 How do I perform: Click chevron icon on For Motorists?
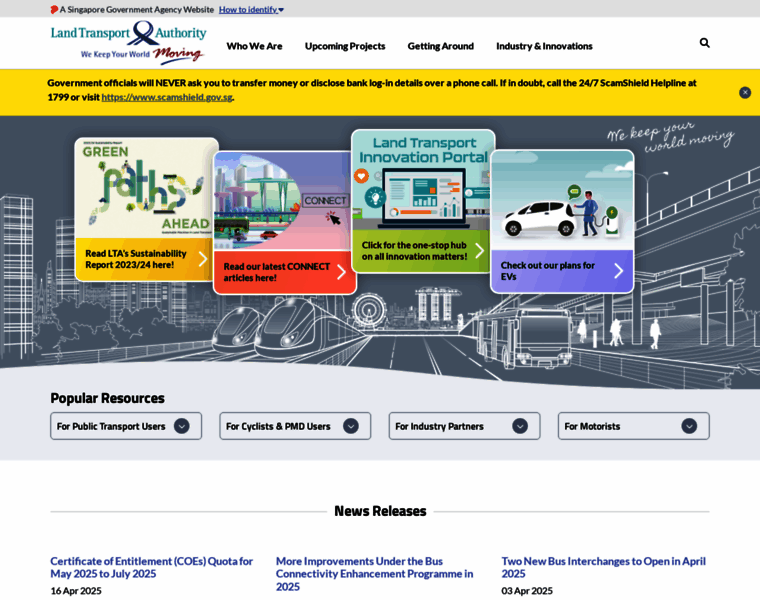[689, 426]
